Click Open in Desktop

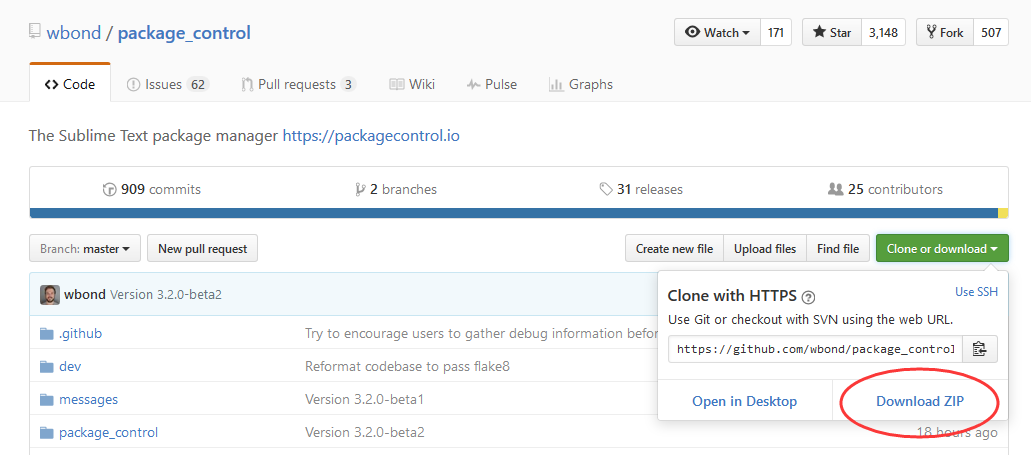point(744,401)
